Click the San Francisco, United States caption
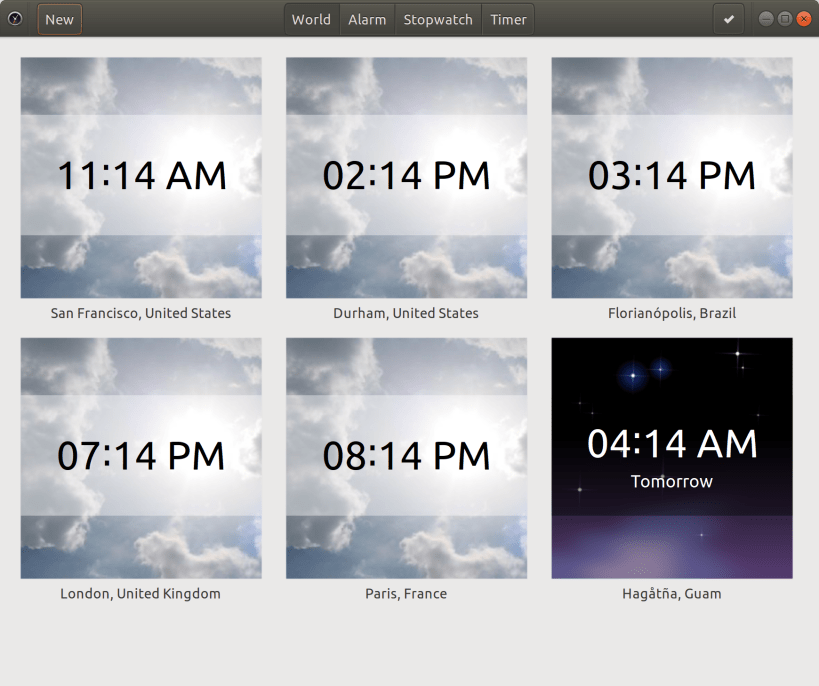 [x=140, y=313]
